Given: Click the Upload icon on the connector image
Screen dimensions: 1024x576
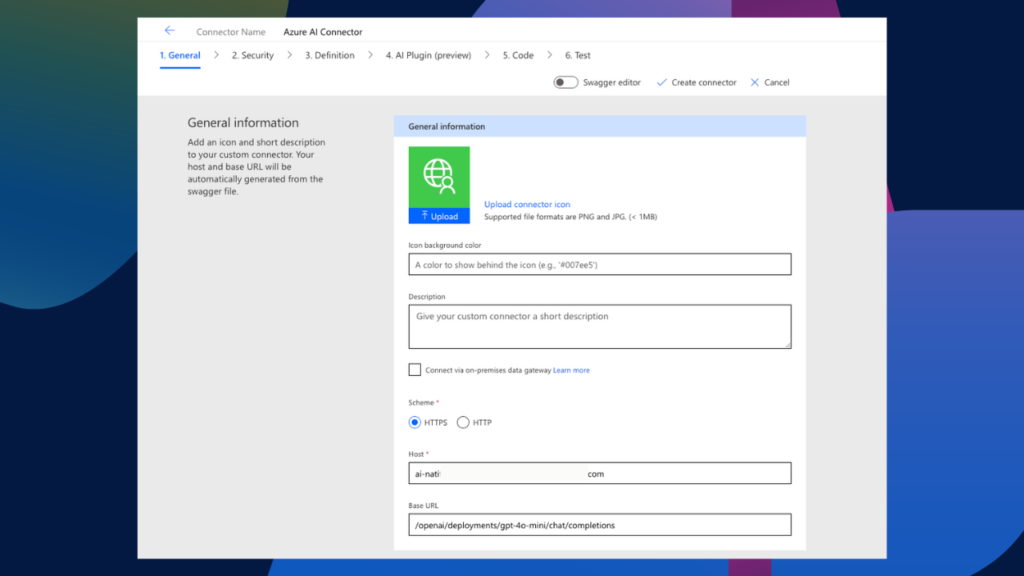Looking at the screenshot, I should pyautogui.click(x=438, y=215).
